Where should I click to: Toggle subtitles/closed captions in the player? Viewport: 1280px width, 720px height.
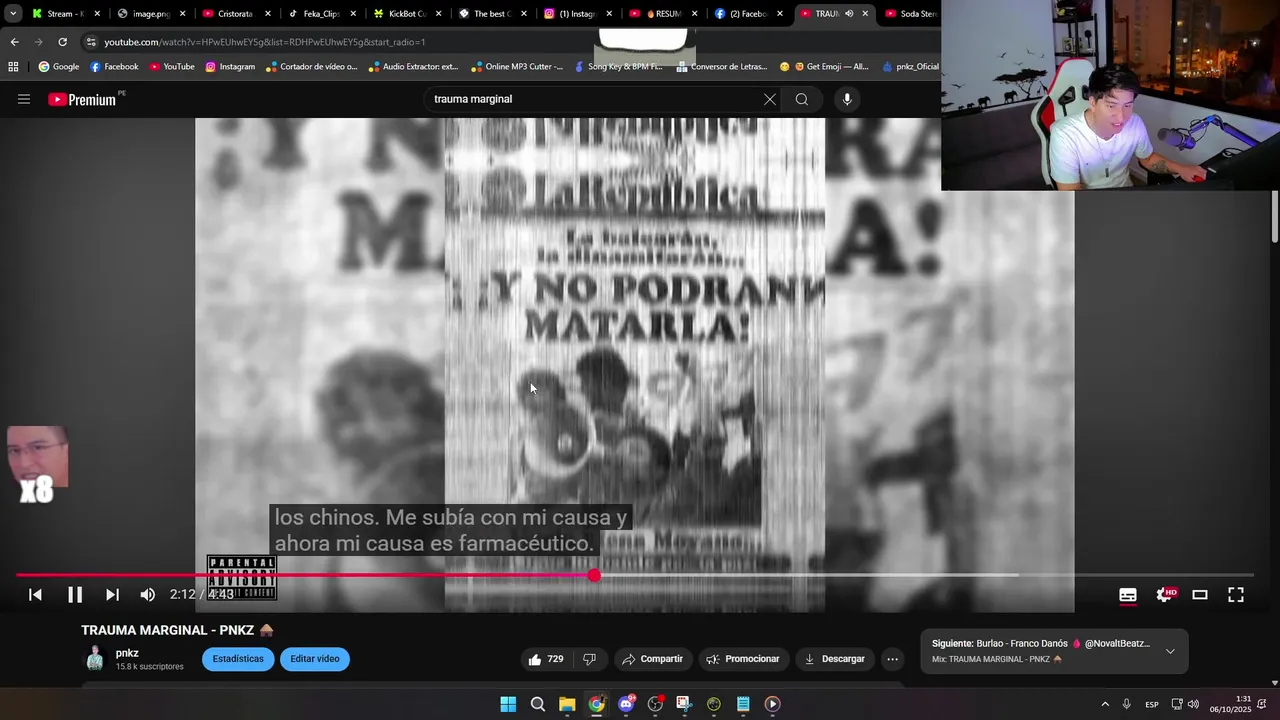[x=1128, y=595]
